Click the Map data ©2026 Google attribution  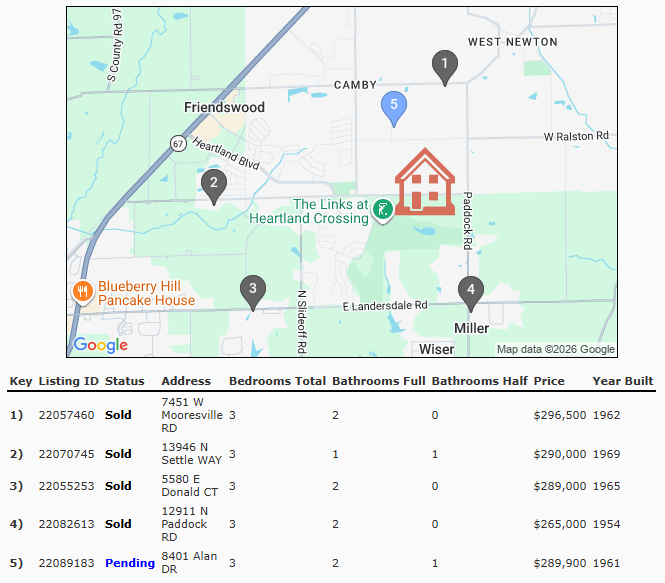point(556,349)
